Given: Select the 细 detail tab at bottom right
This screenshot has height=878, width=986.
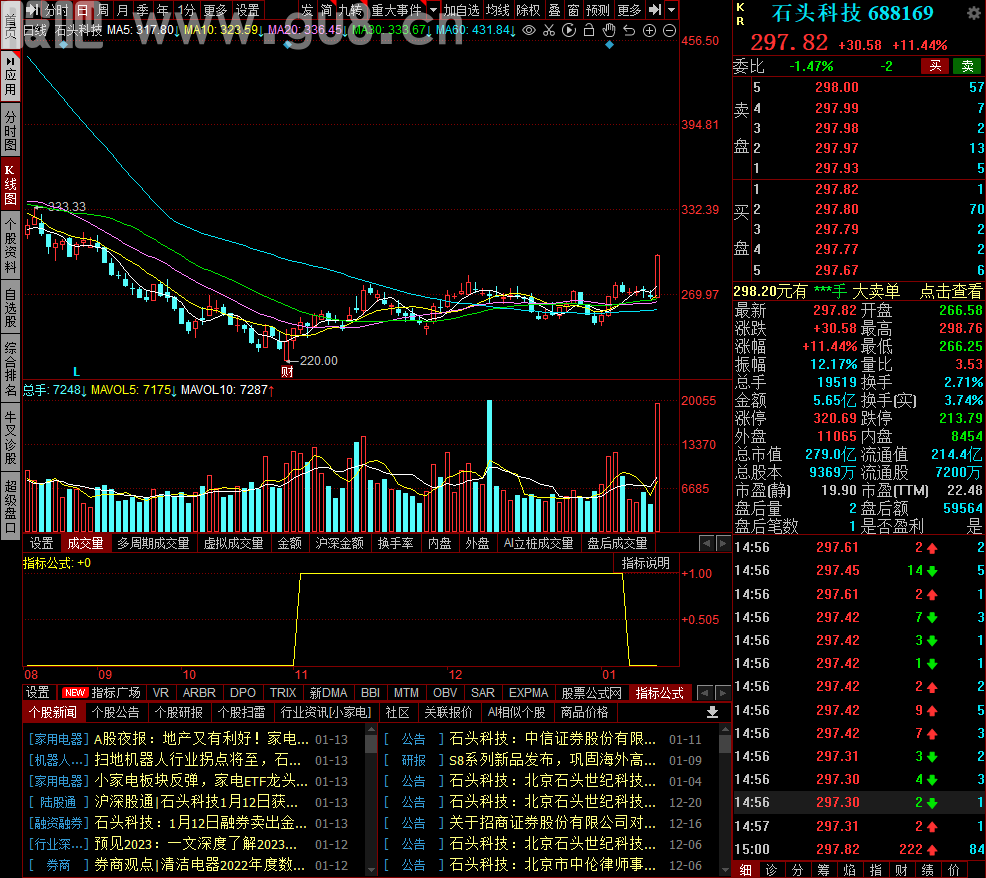Looking at the screenshot, I should click(x=746, y=869).
